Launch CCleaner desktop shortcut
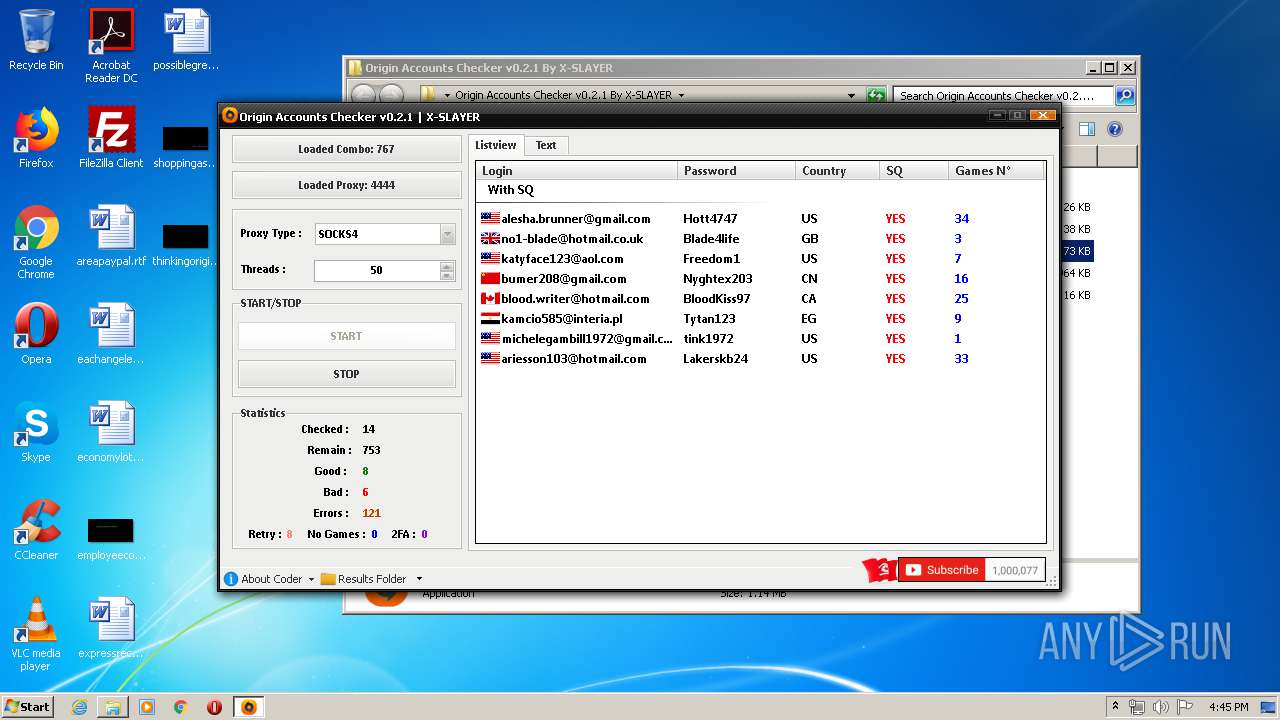1280x720 pixels. click(36, 530)
